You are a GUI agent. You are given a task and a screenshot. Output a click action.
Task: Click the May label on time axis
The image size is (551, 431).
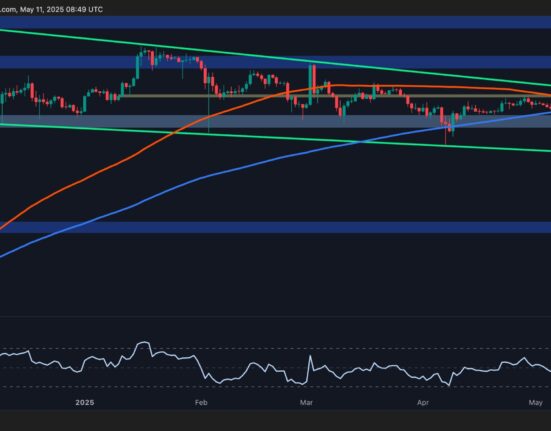pos(535,403)
